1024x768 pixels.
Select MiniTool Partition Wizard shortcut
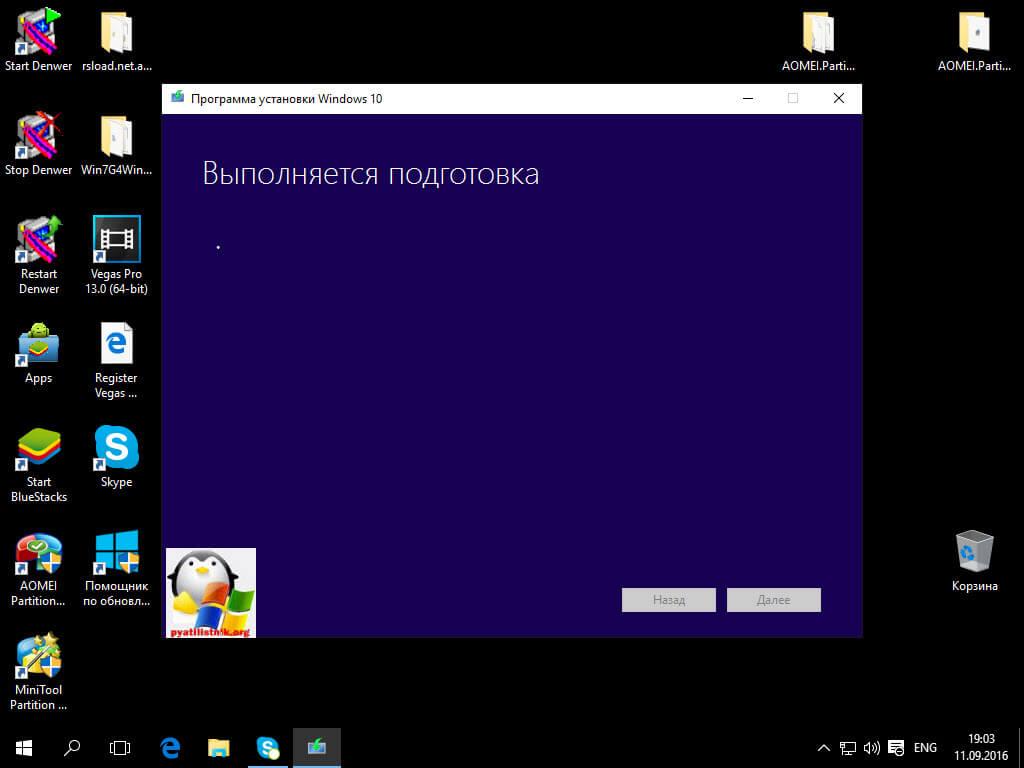(38, 671)
